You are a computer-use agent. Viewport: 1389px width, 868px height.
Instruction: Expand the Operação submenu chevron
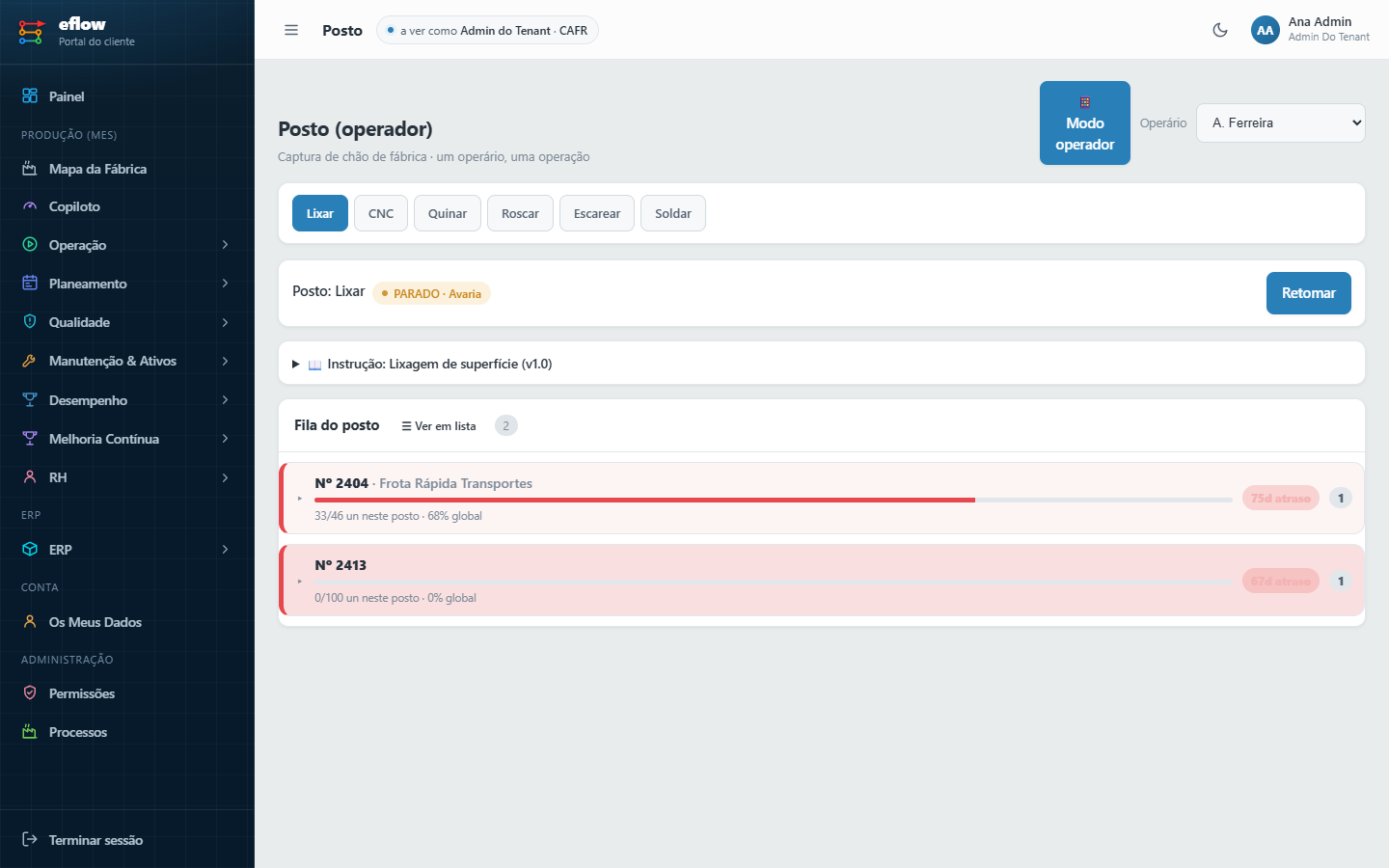click(225, 245)
